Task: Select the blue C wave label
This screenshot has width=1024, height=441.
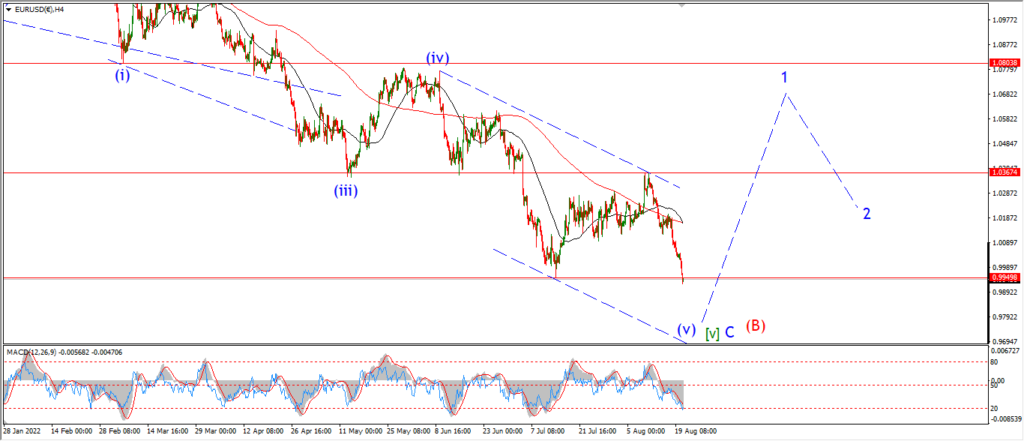Action: coord(729,332)
